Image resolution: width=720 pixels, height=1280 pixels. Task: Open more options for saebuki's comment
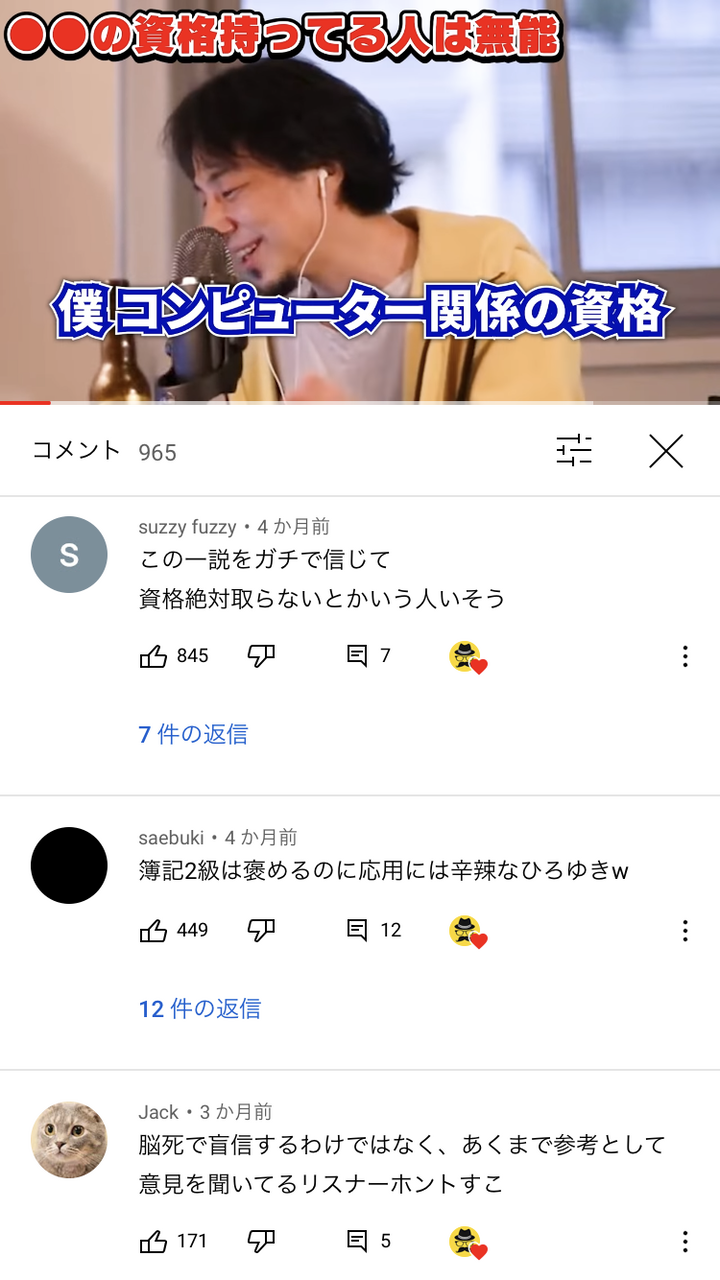point(685,931)
